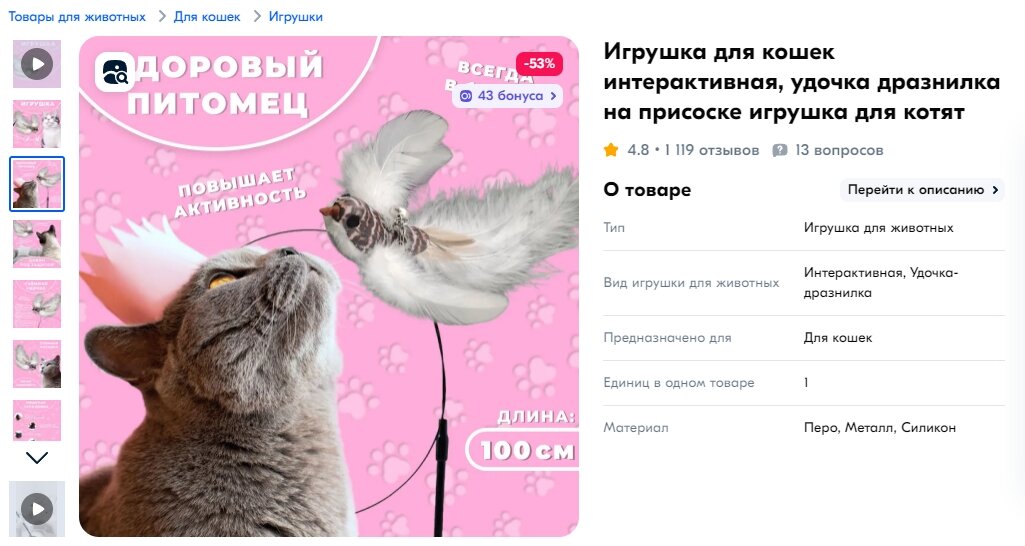Select the currently highlighted third thumbnail
Screen dimensions: 1025x546
37,184
